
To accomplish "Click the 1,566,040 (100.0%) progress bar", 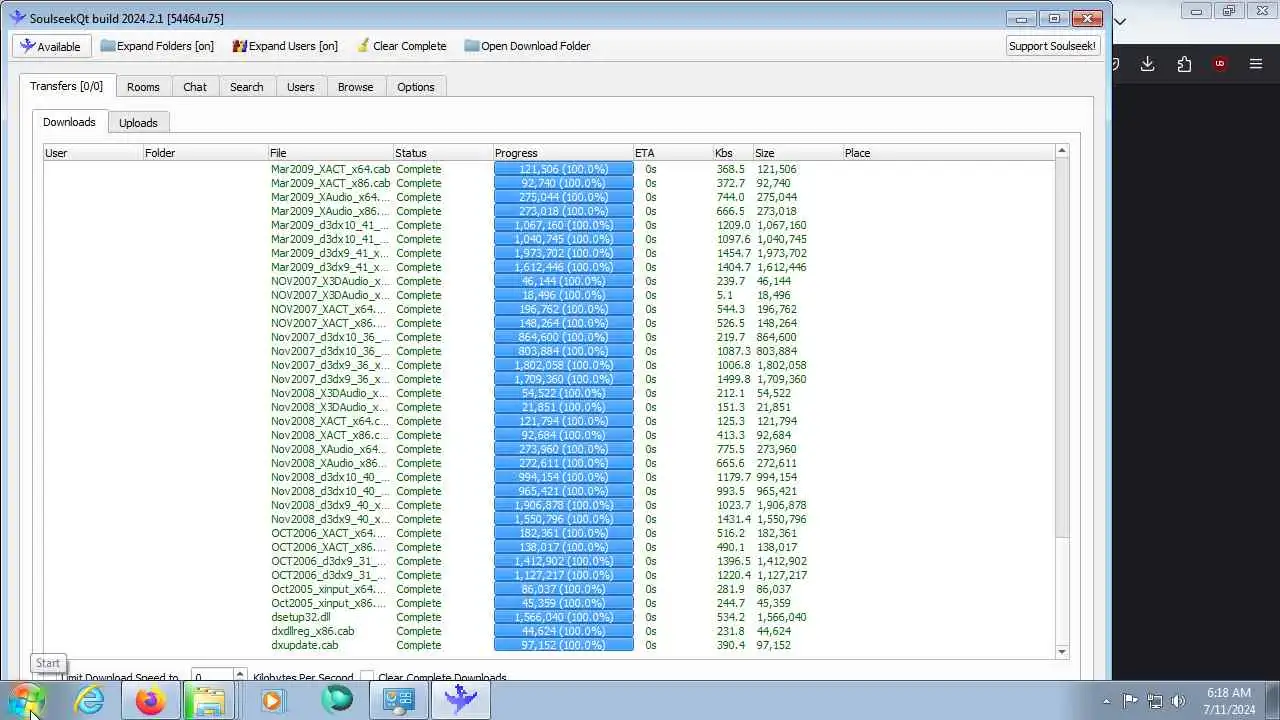I will point(563,617).
